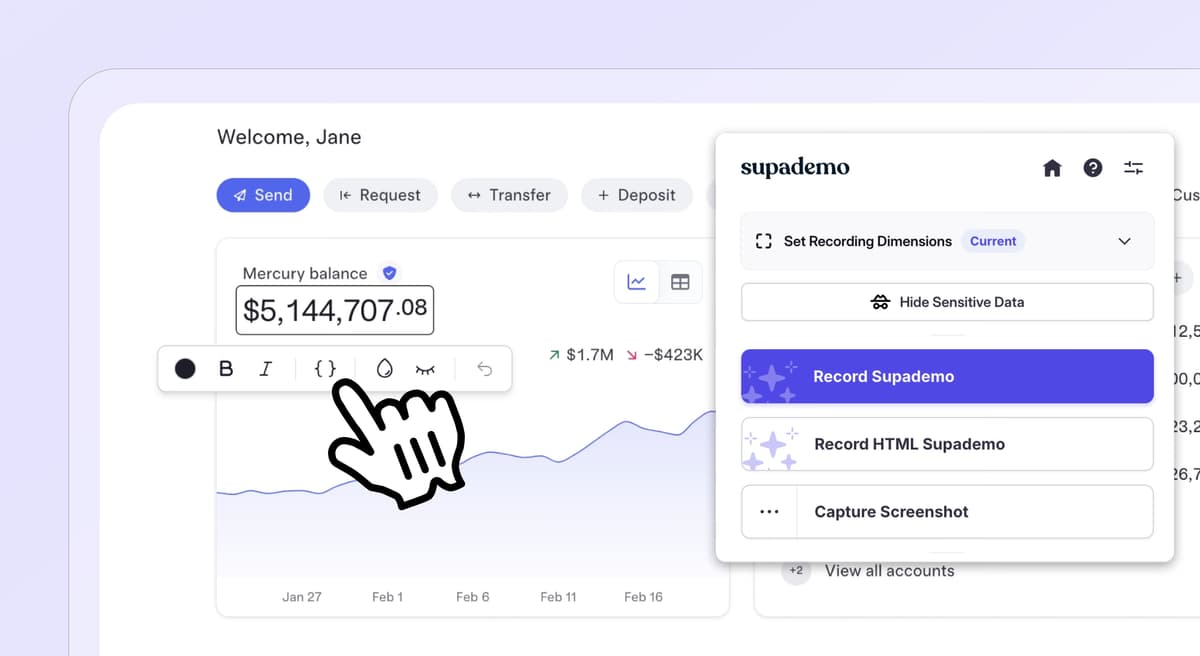Click the blur droplet icon
The height and width of the screenshot is (656, 1200).
[384, 369]
